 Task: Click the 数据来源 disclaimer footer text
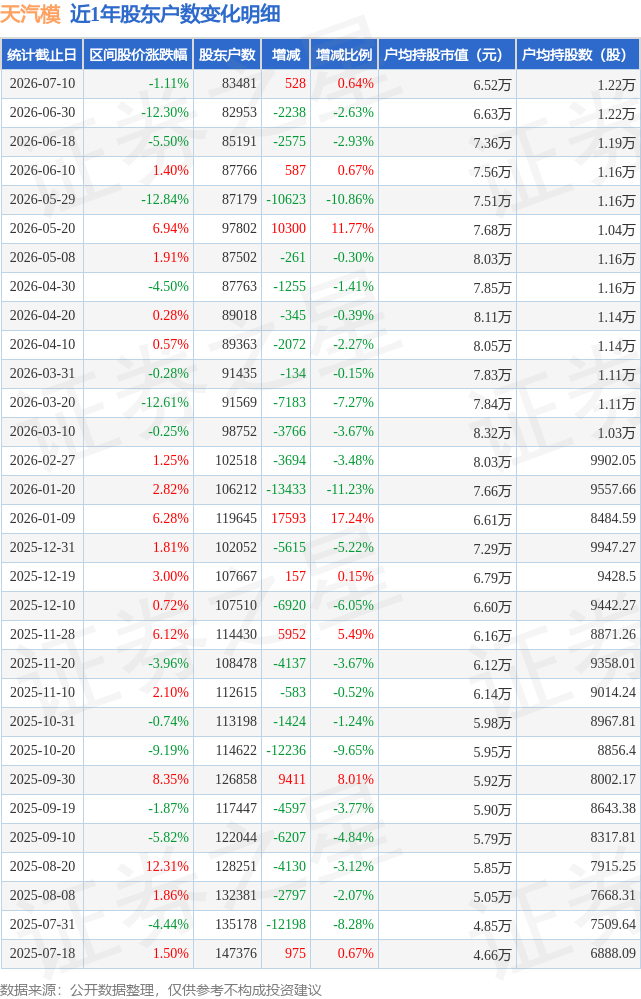[161, 989]
